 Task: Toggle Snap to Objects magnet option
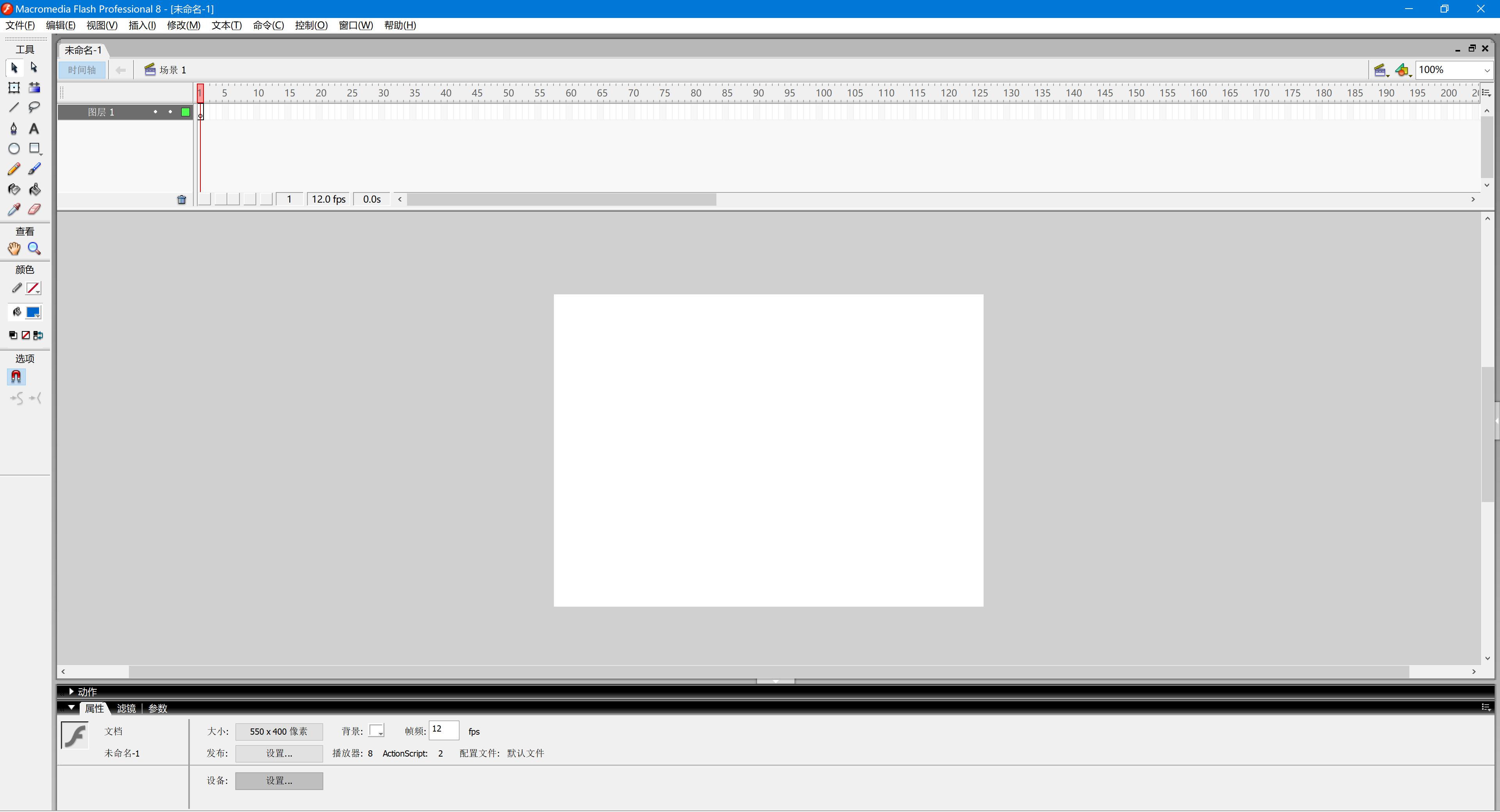click(x=16, y=377)
